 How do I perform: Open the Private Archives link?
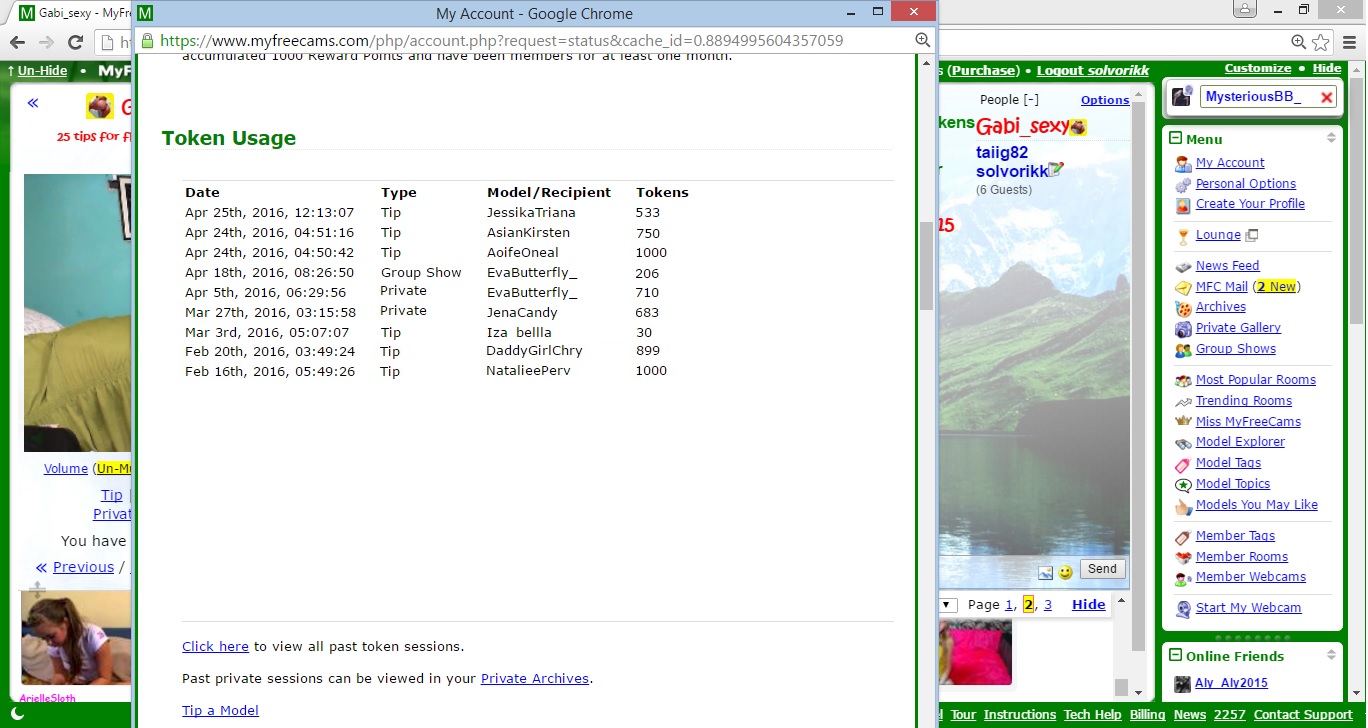535,679
